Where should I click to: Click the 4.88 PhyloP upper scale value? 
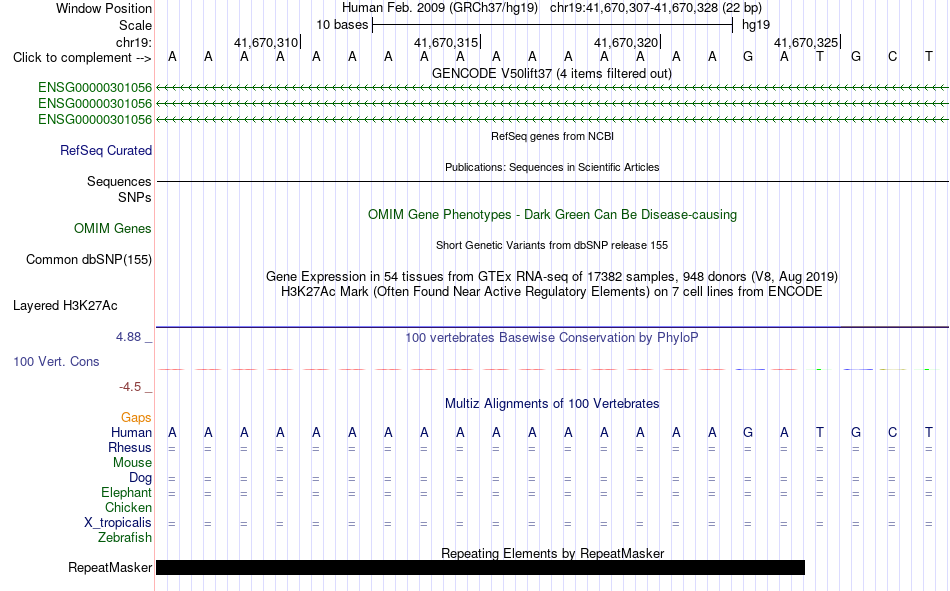coord(128,337)
